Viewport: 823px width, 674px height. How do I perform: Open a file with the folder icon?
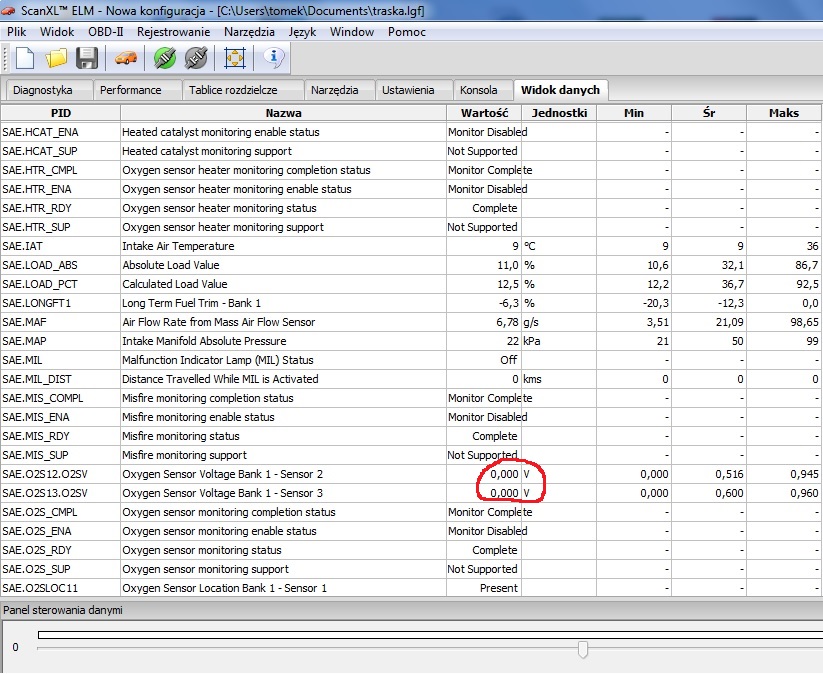coord(55,58)
